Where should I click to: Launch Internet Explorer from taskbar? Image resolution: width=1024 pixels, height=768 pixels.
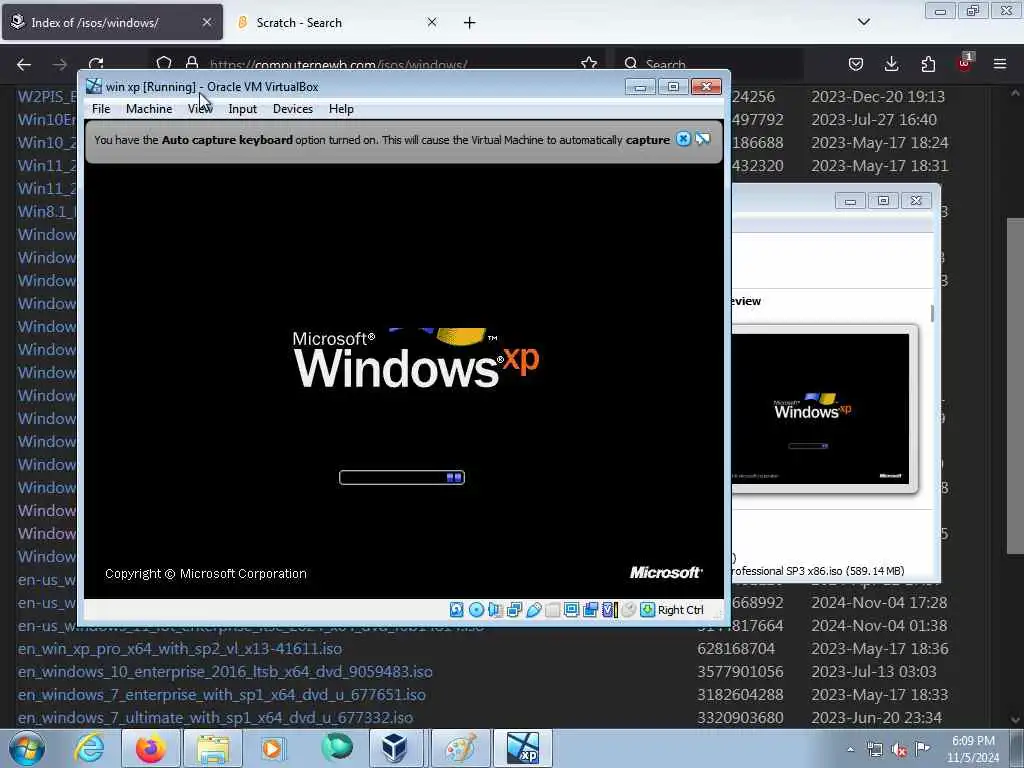click(89, 748)
